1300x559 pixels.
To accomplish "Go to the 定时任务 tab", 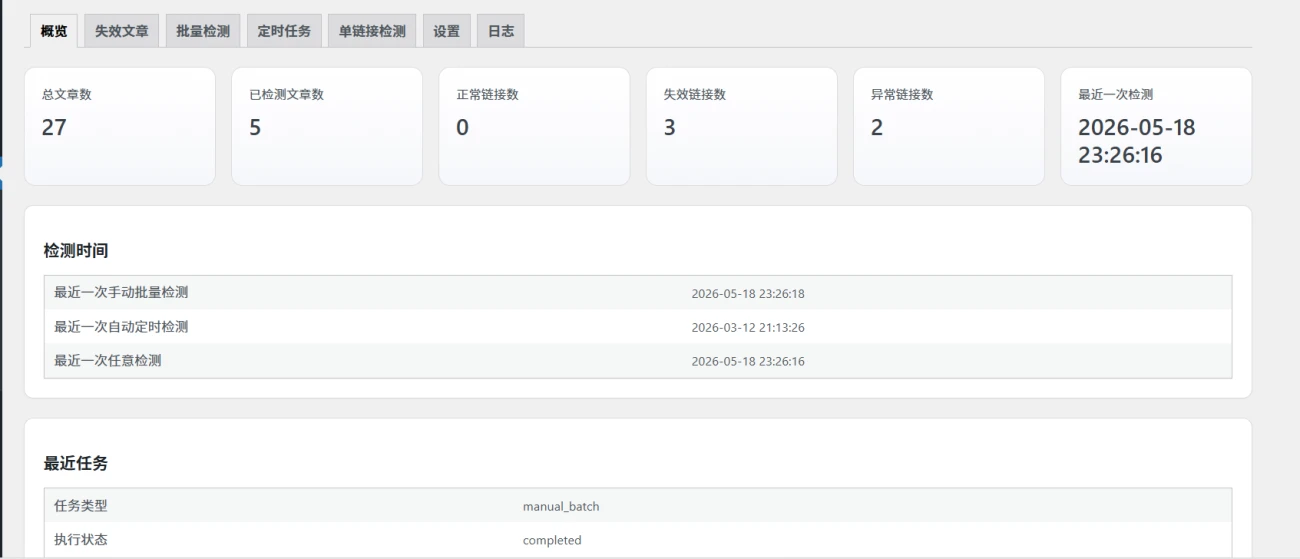I will [284, 31].
